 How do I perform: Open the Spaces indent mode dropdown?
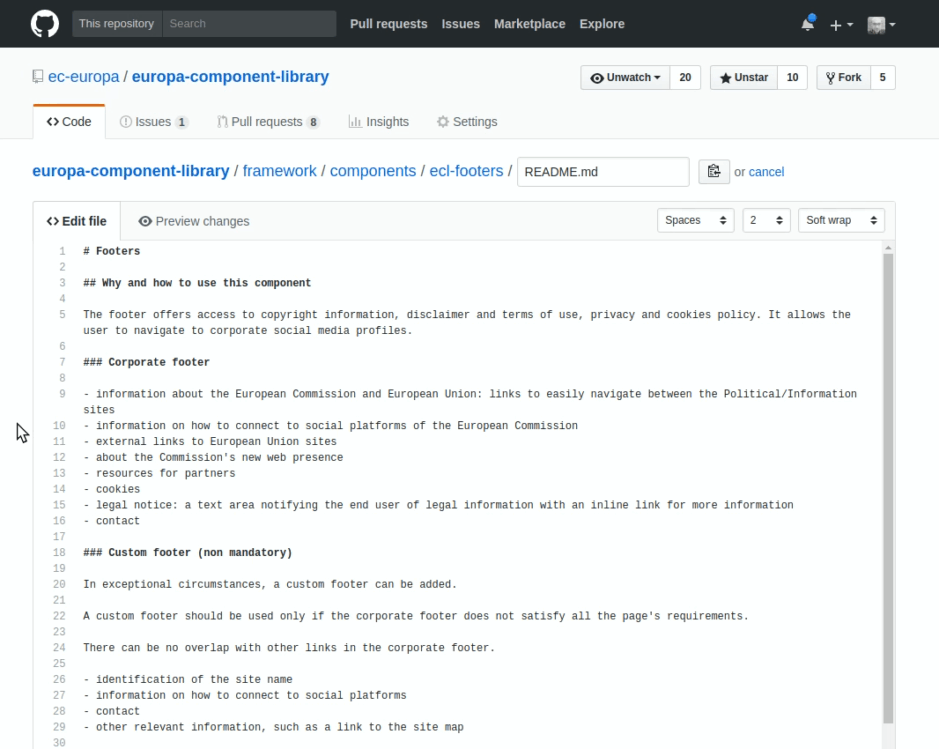695,220
